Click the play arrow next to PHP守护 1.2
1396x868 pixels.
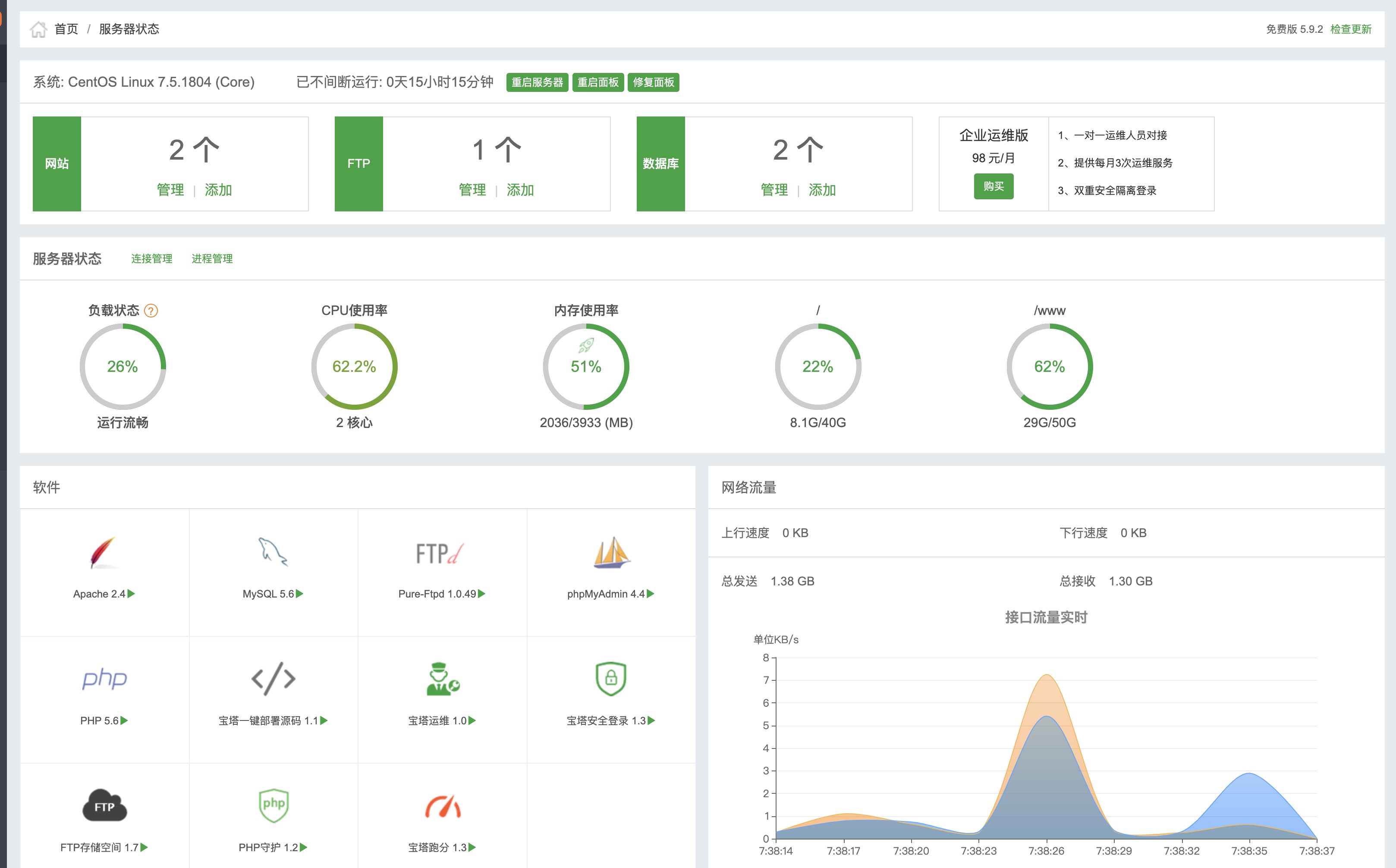304,847
